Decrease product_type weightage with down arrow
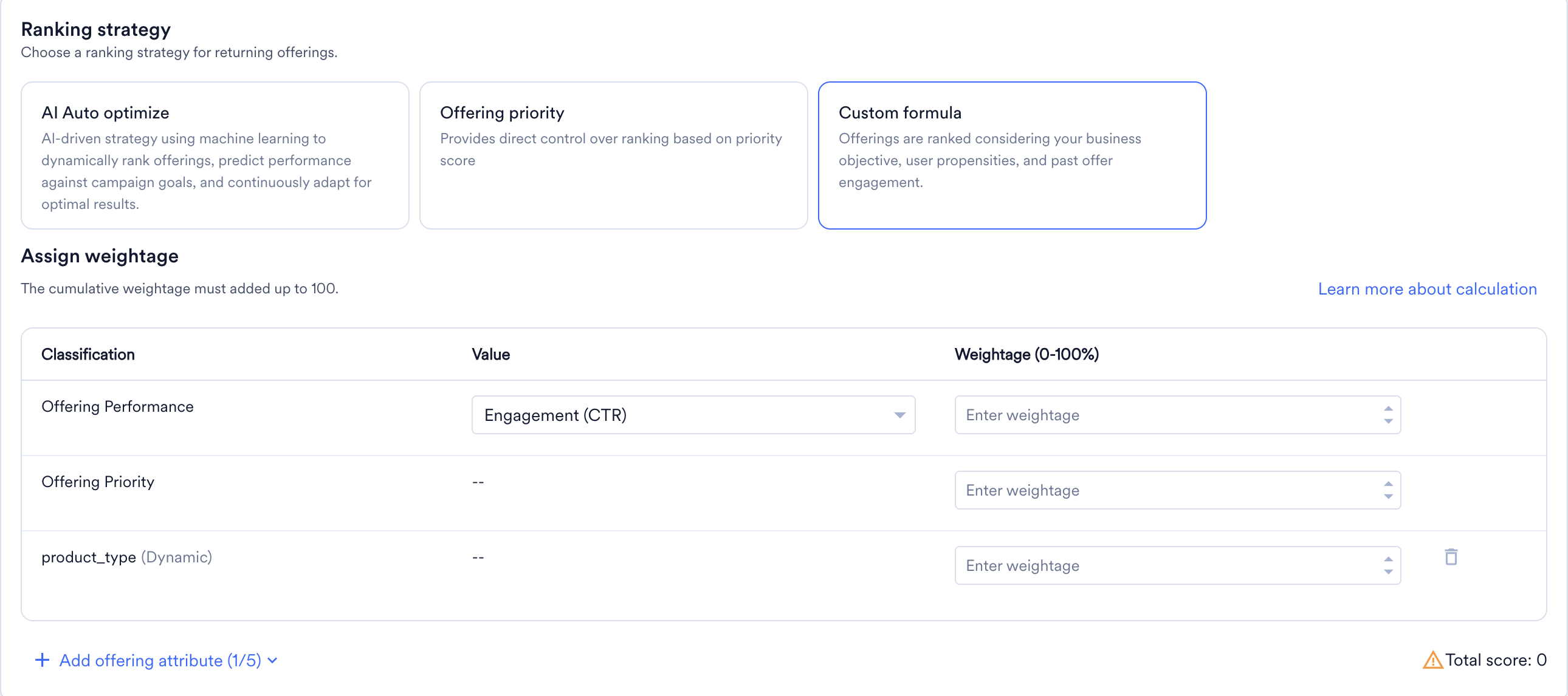 pyautogui.click(x=1389, y=572)
